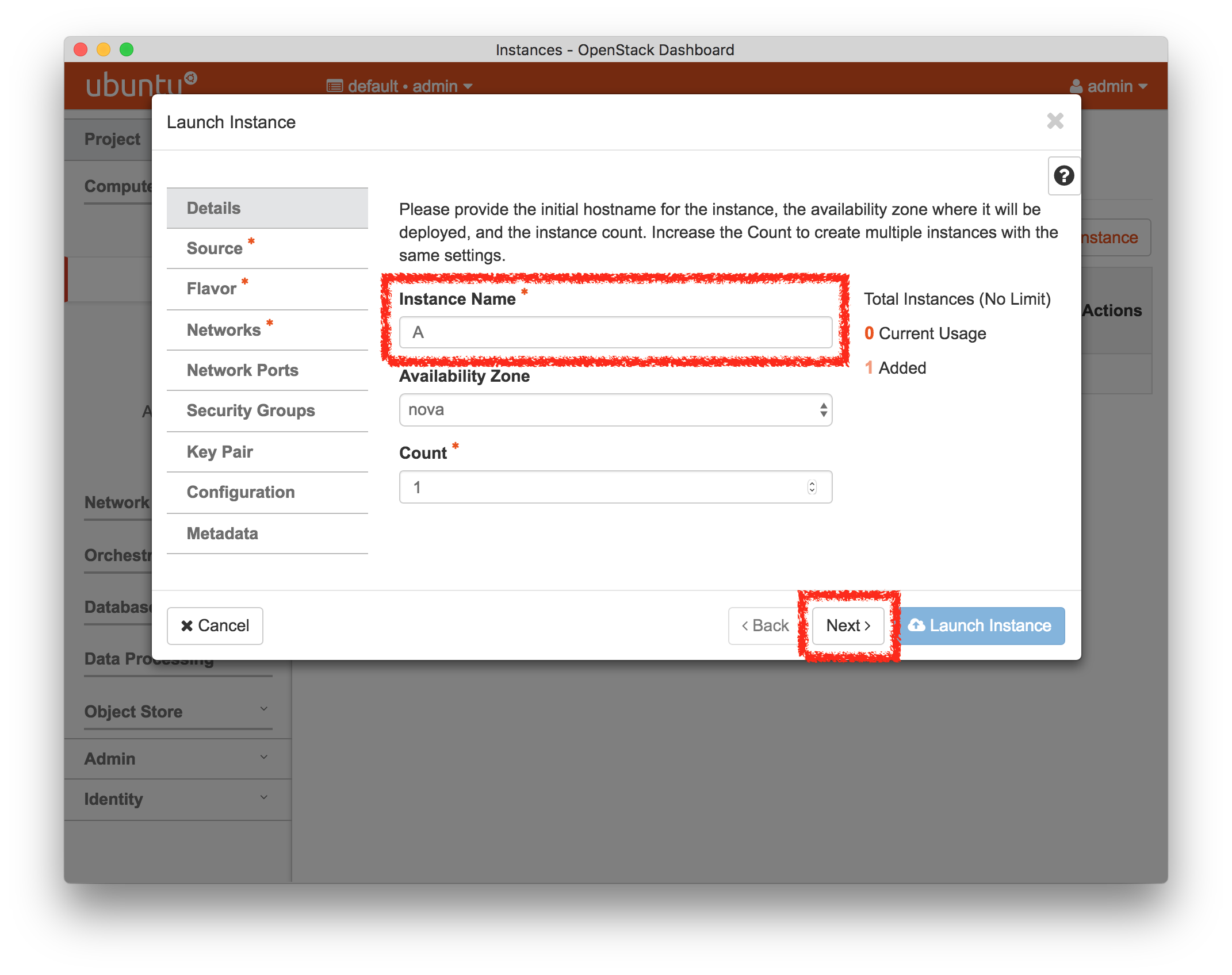This screenshot has width=1232, height=975.
Task: Select the Network Ports step
Action: (267, 370)
